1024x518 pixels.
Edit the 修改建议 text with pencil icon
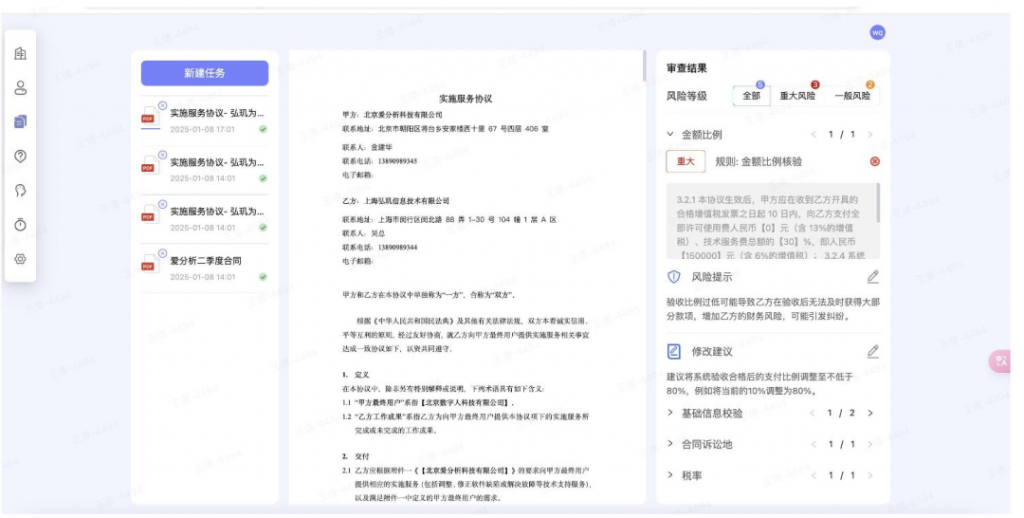(872, 351)
